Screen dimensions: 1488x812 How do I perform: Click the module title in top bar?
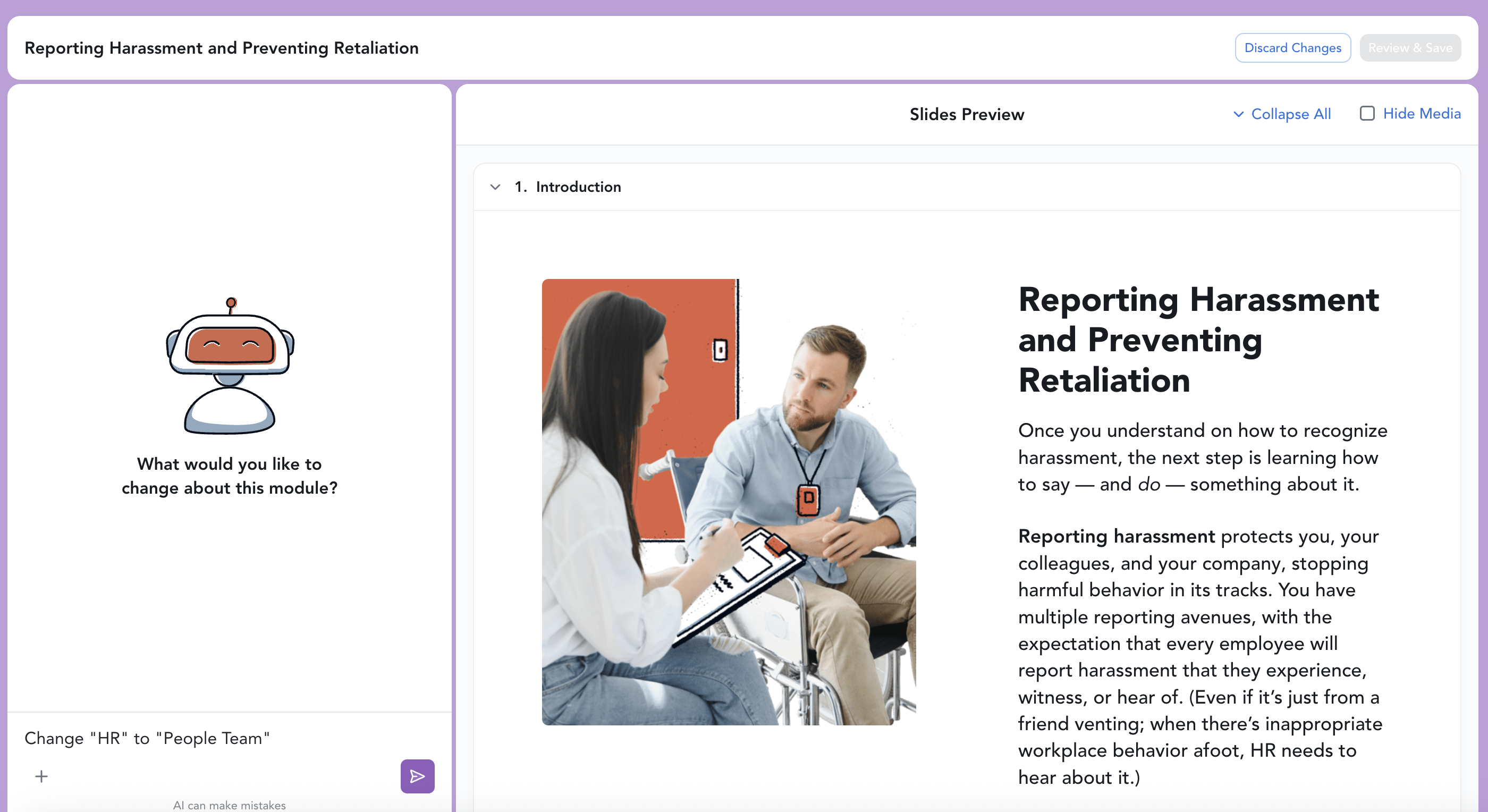(221, 48)
